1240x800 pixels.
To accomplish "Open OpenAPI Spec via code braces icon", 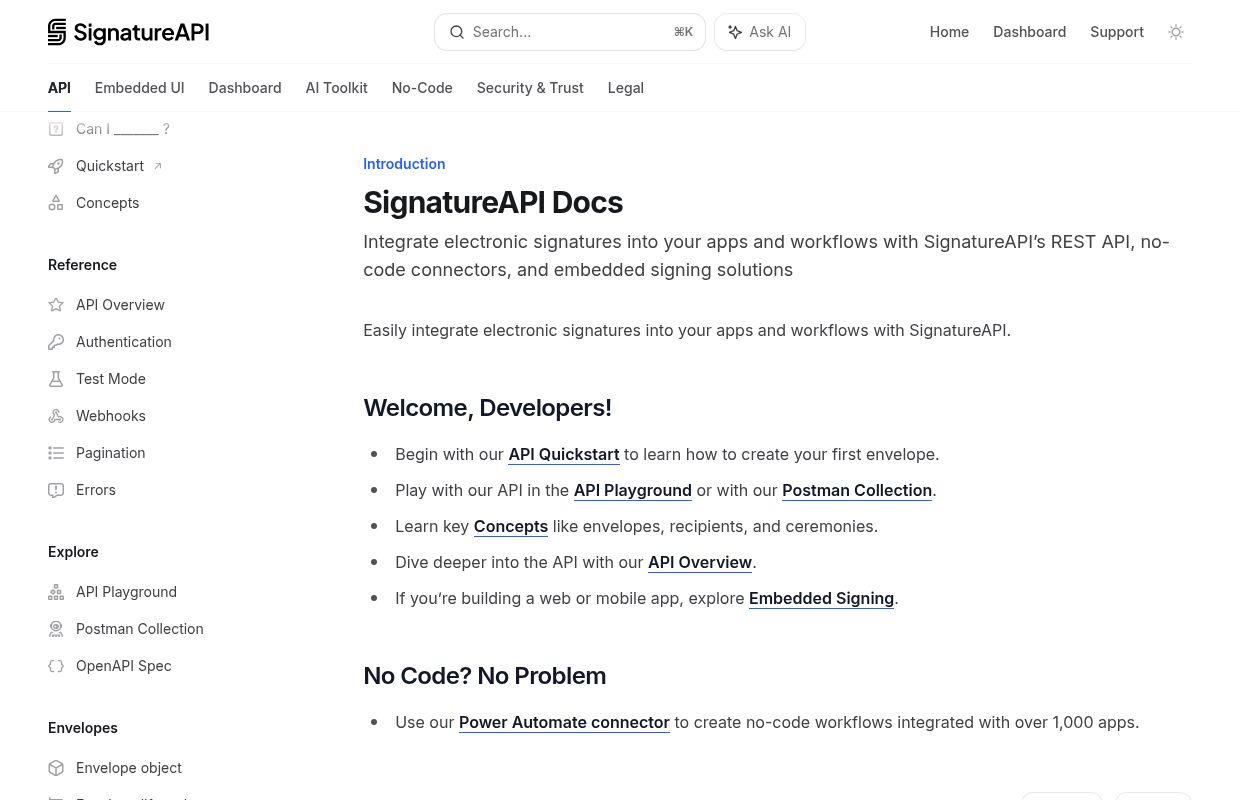I will (x=56, y=666).
